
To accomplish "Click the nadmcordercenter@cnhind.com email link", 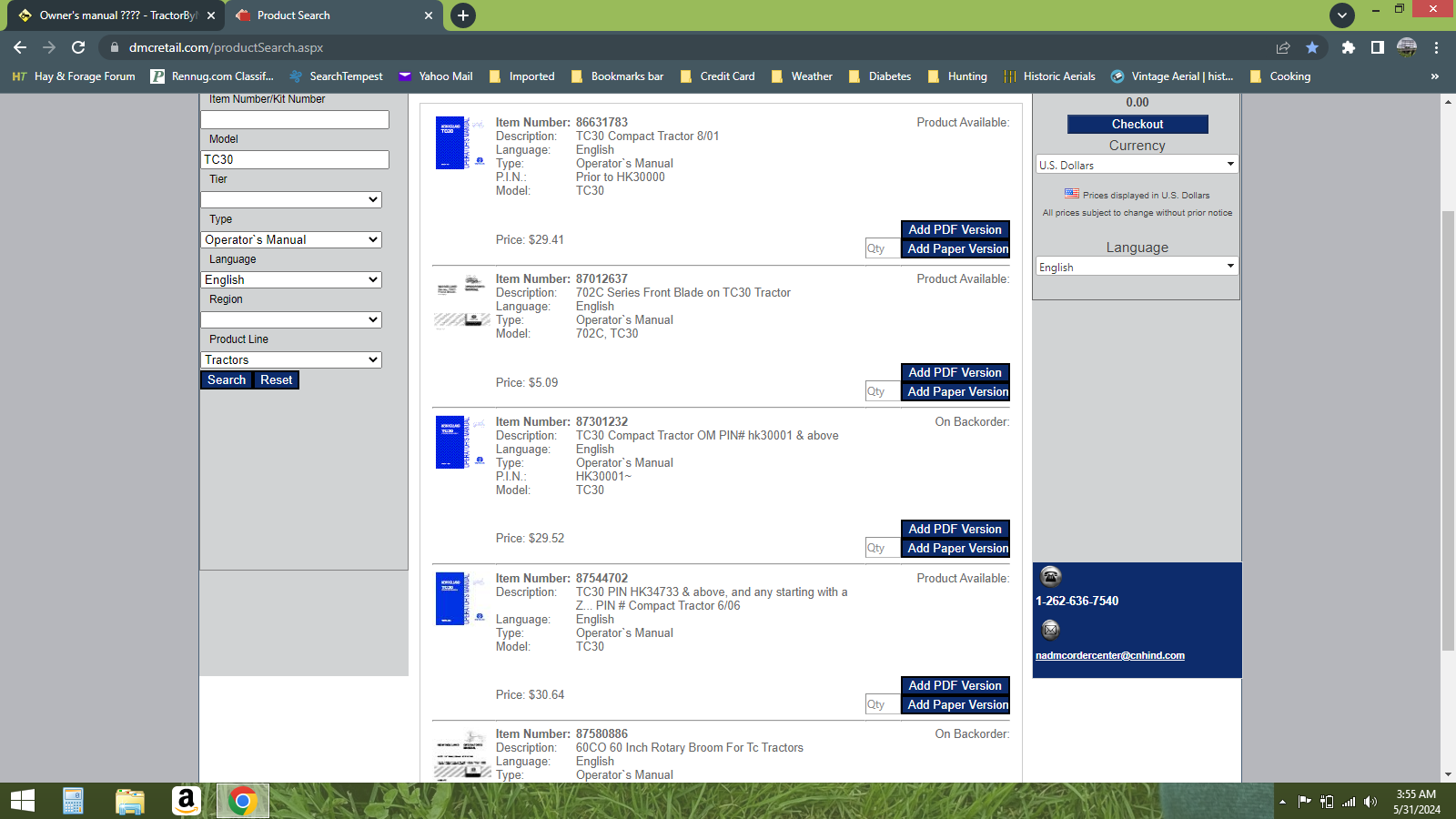I will [x=1109, y=655].
